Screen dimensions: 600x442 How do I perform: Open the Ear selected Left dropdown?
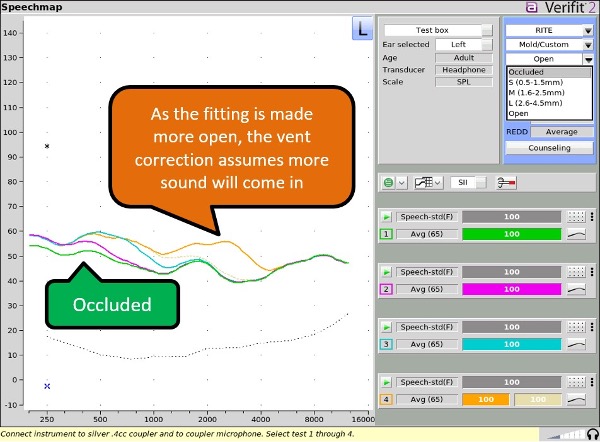pyautogui.click(x=487, y=45)
